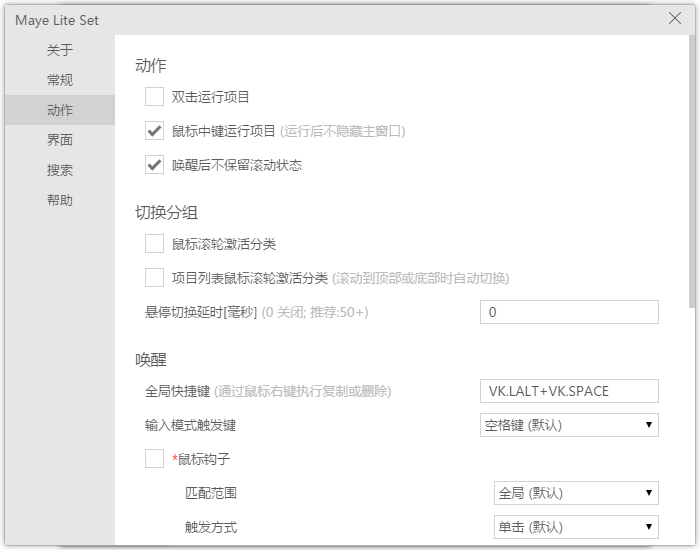The width and height of the screenshot is (700, 550).
Task: Click the 匹配范围 label
Action: (x=211, y=493)
